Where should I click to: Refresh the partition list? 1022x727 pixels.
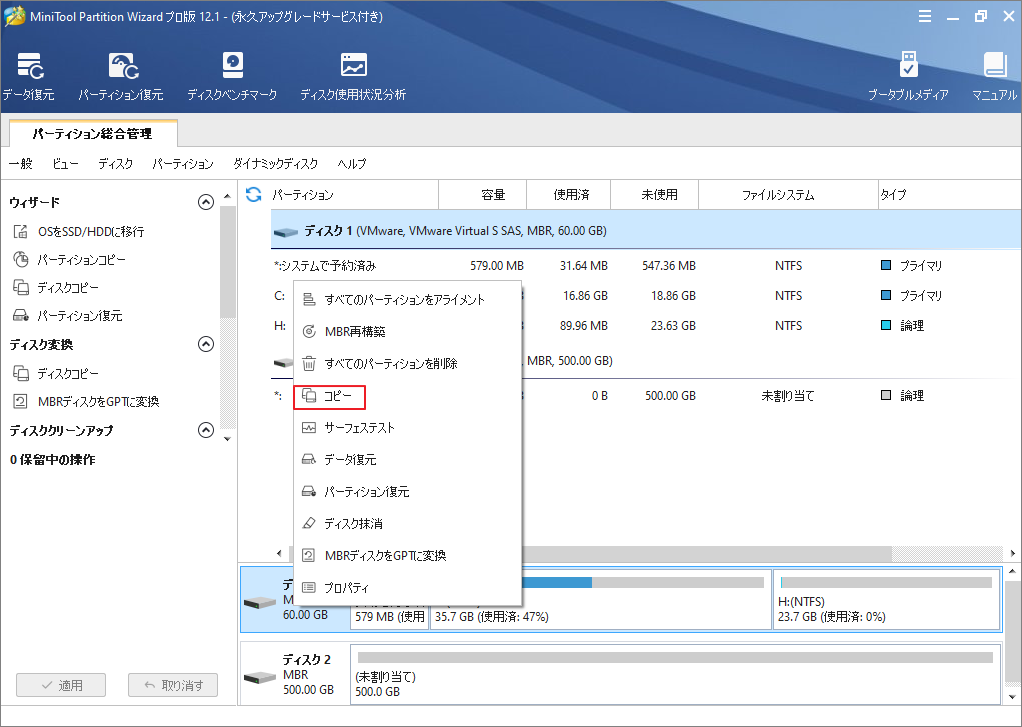coord(254,194)
